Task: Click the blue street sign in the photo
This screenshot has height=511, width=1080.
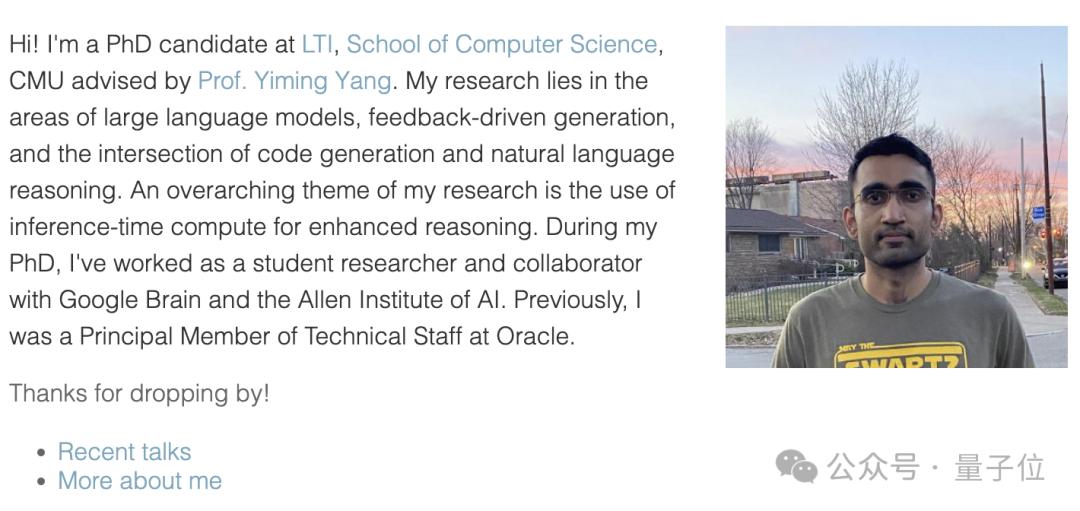Action: coord(1038,212)
